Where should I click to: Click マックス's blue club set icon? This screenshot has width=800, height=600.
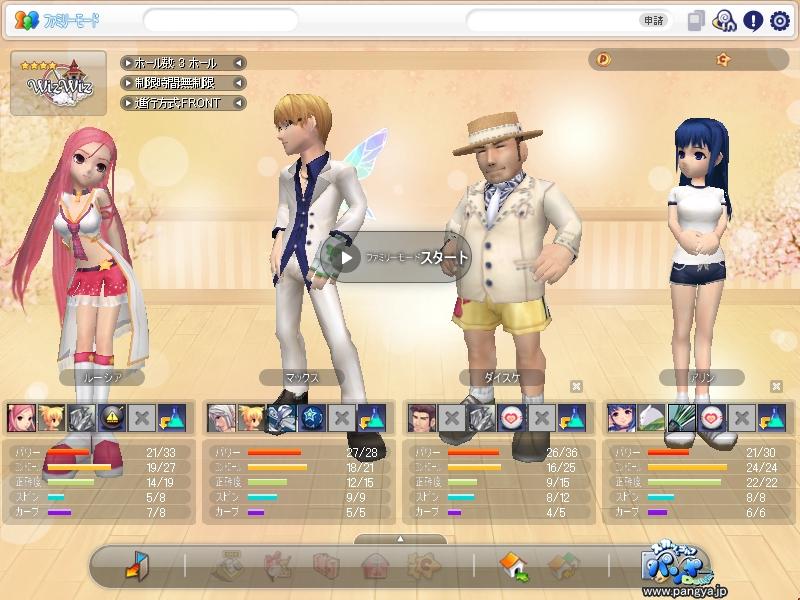282,418
